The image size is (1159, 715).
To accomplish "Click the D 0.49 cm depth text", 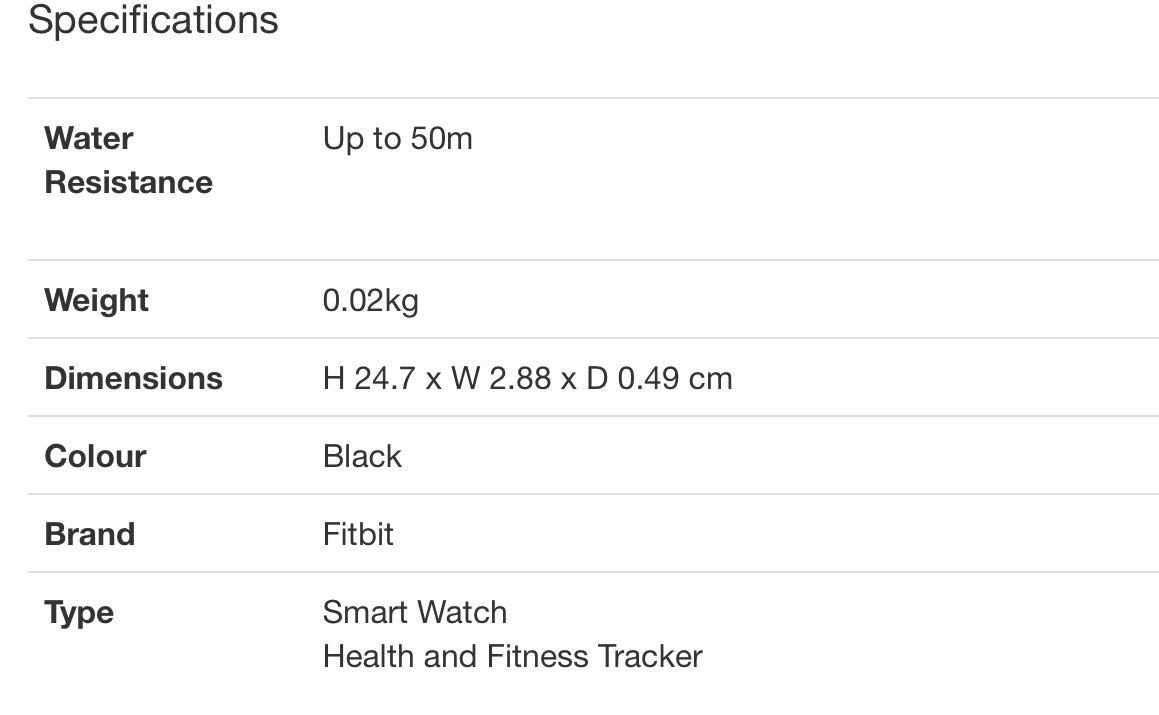I will point(659,379).
